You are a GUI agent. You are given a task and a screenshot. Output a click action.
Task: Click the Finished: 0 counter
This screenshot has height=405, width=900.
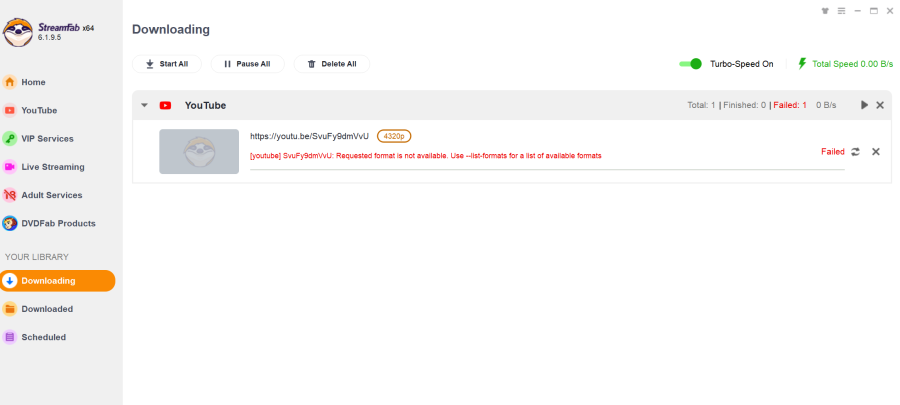(x=744, y=106)
